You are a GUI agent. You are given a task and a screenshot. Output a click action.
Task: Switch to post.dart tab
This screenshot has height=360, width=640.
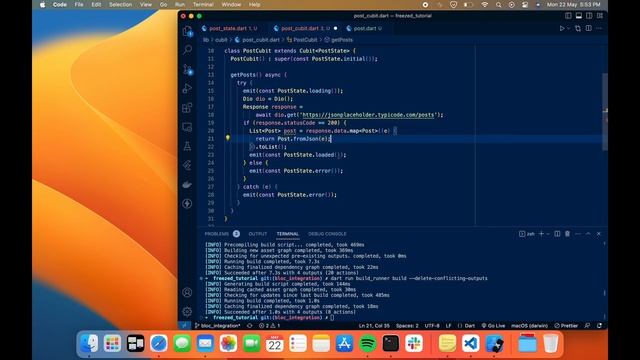pos(364,29)
